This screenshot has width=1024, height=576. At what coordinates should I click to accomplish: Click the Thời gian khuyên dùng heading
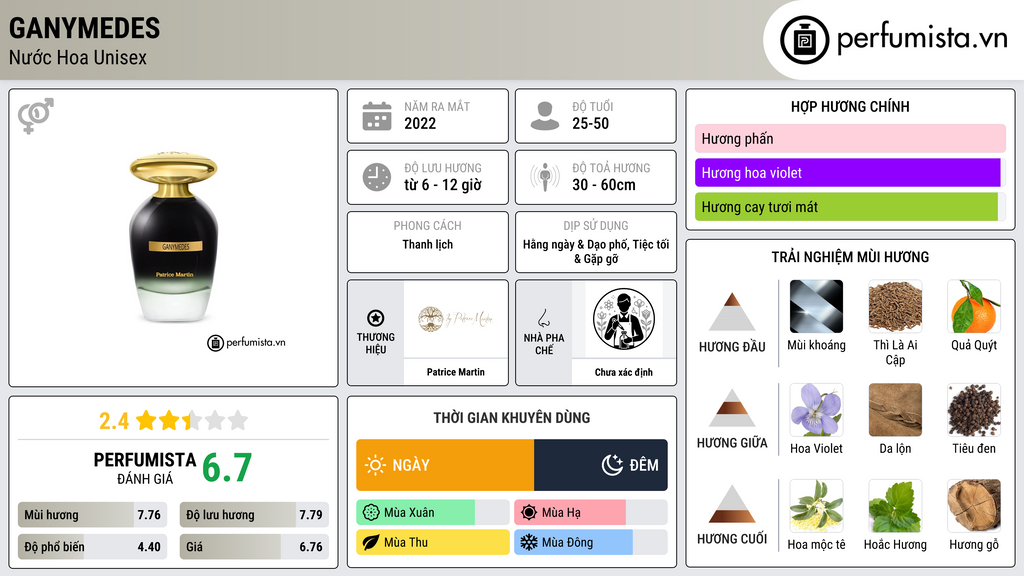point(512,418)
